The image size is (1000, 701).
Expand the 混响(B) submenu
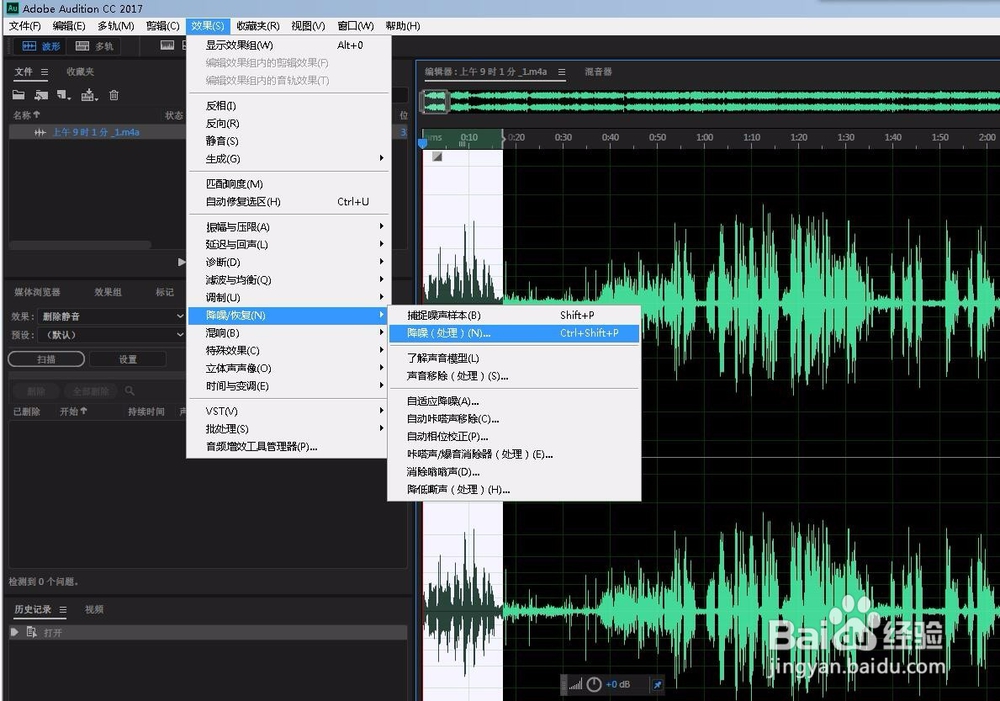(x=288, y=333)
